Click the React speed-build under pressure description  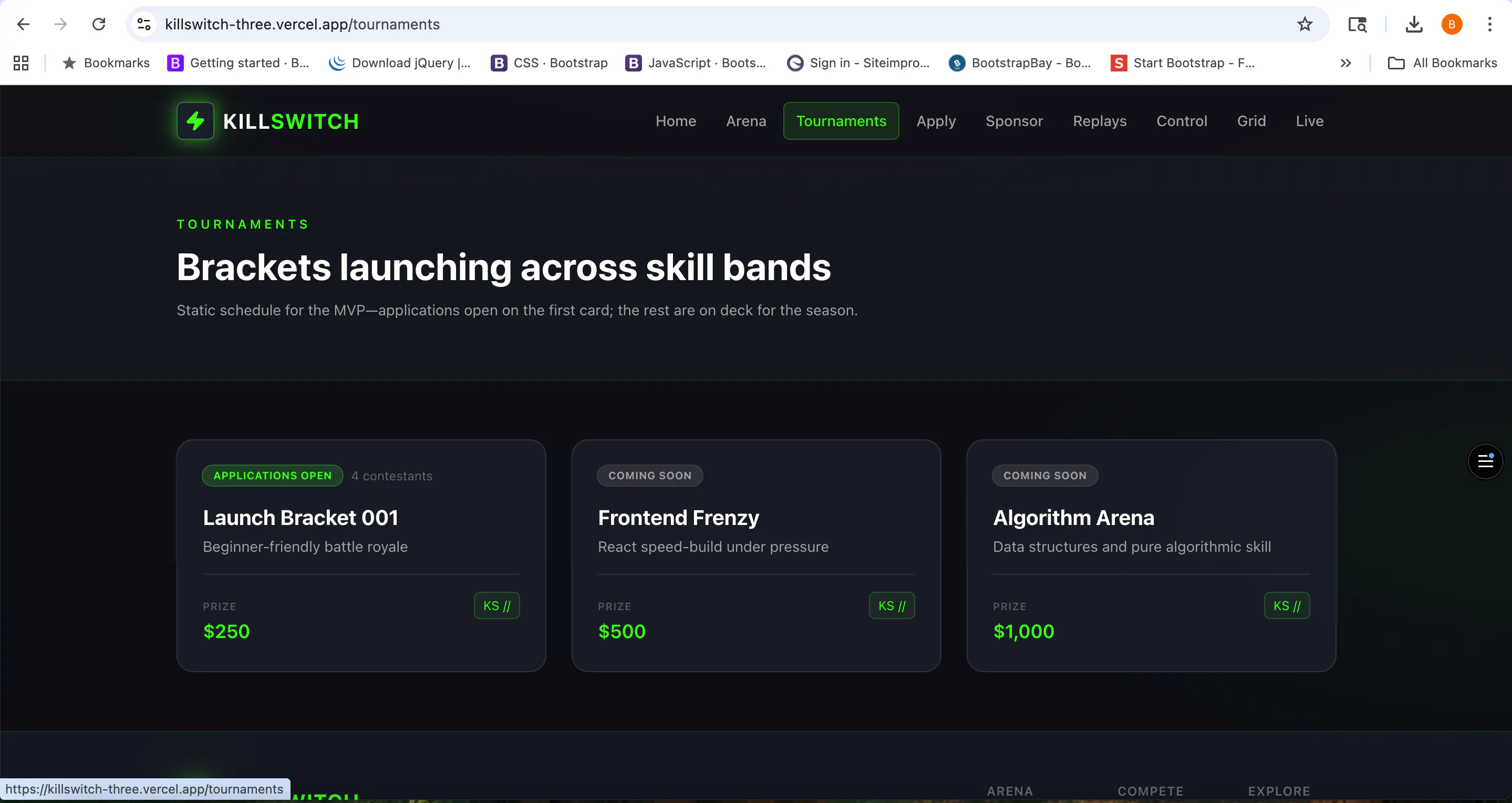point(713,547)
